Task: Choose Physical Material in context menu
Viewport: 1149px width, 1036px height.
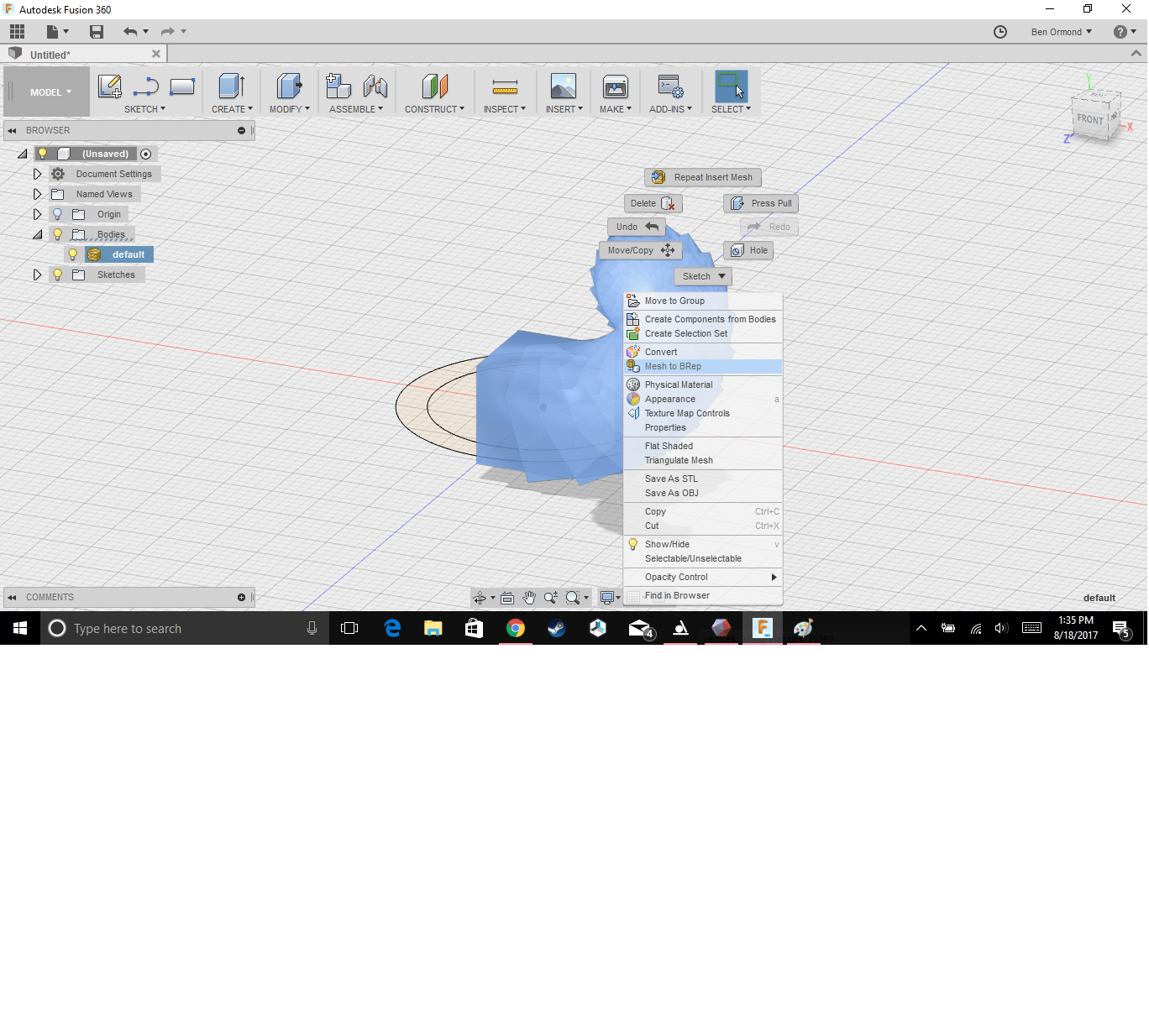Action: [703, 385]
